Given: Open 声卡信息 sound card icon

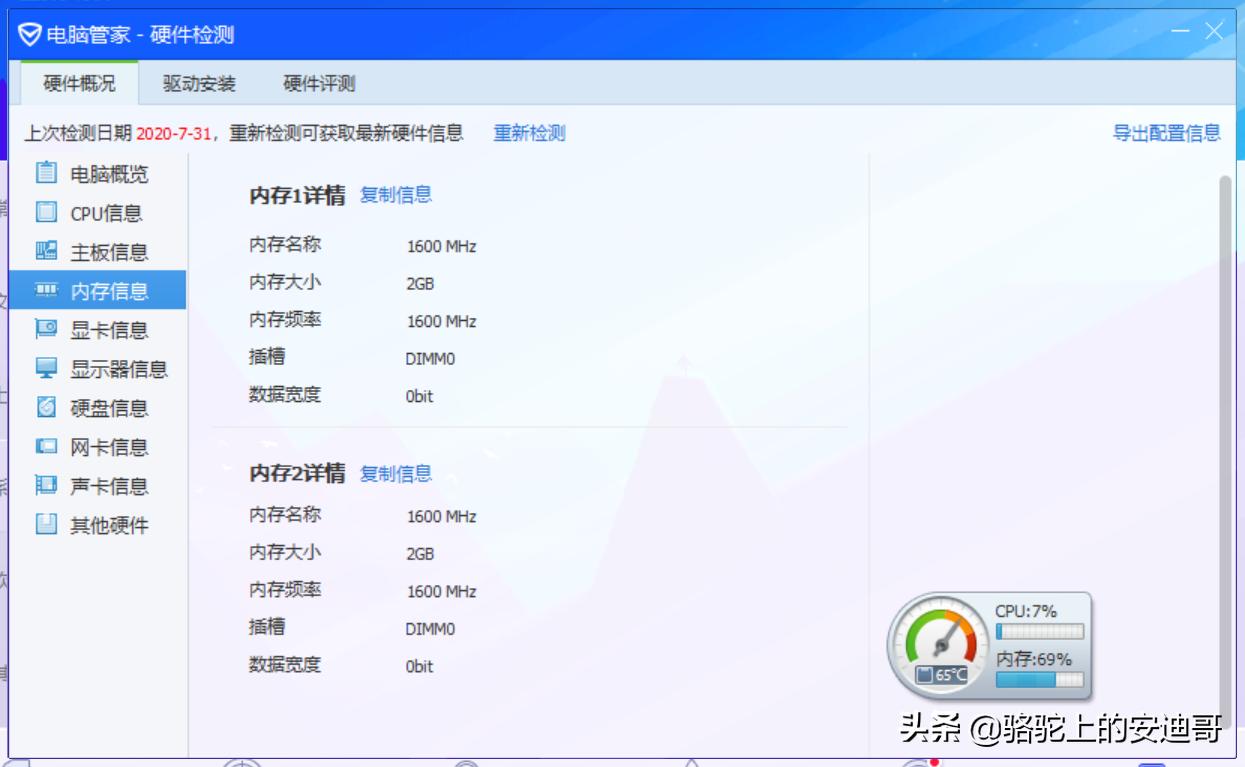Looking at the screenshot, I should point(46,486).
